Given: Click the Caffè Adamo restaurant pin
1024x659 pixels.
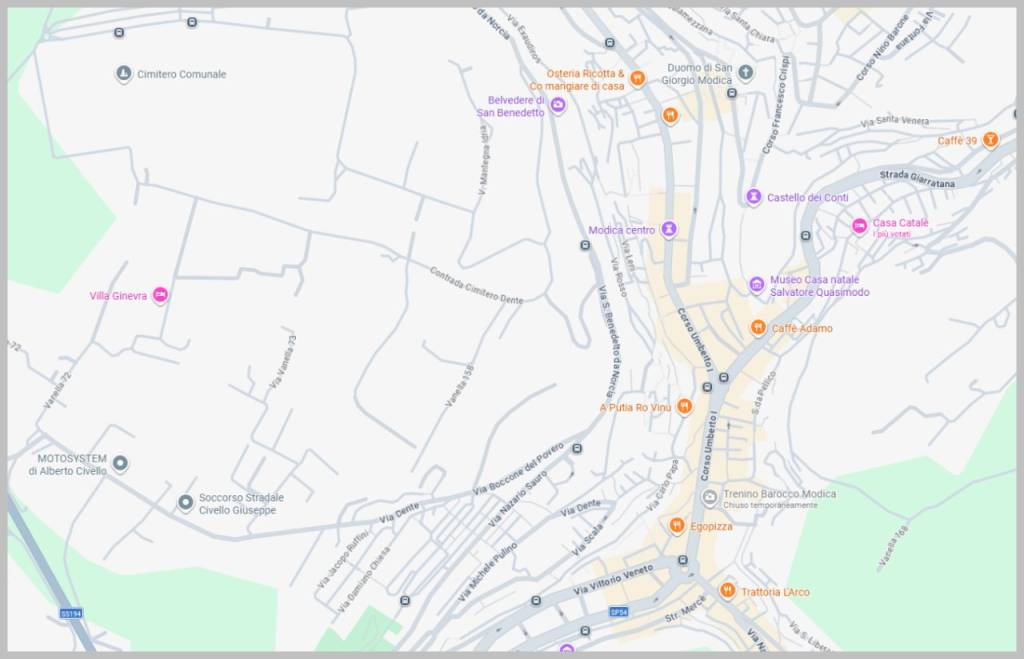Looking at the screenshot, I should pos(758,328).
